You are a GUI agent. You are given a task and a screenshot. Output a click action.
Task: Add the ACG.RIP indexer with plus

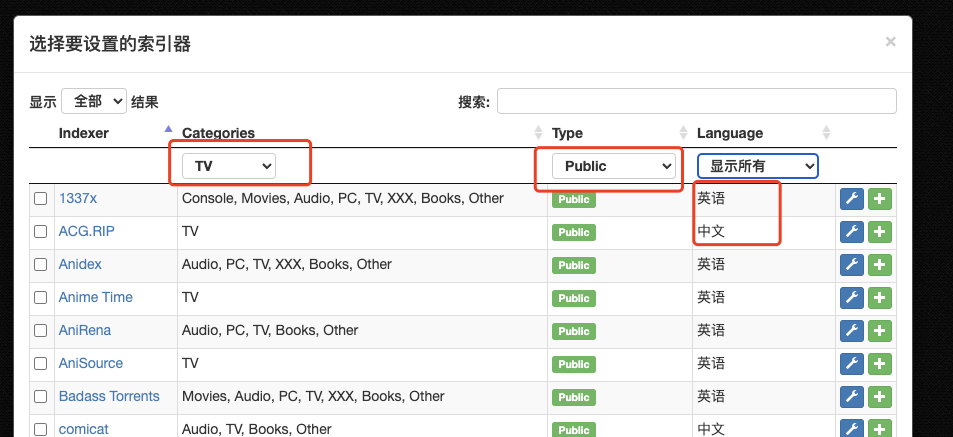[879, 232]
